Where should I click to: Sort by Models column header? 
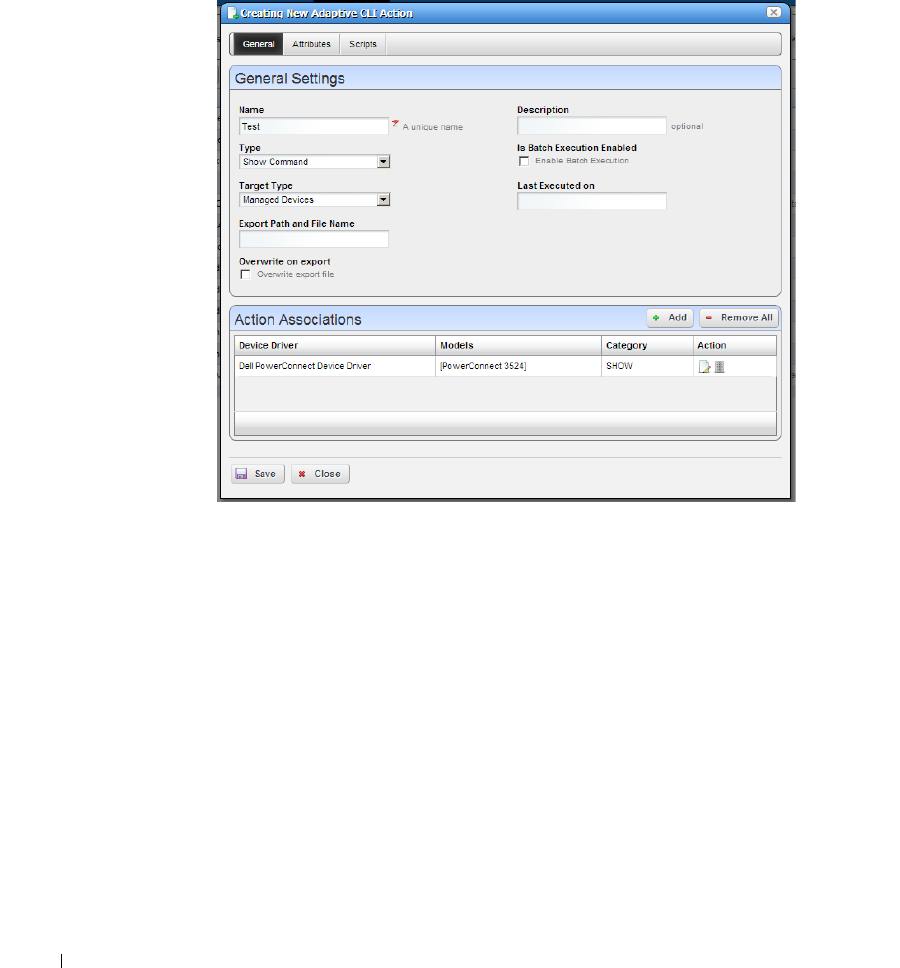click(518, 346)
